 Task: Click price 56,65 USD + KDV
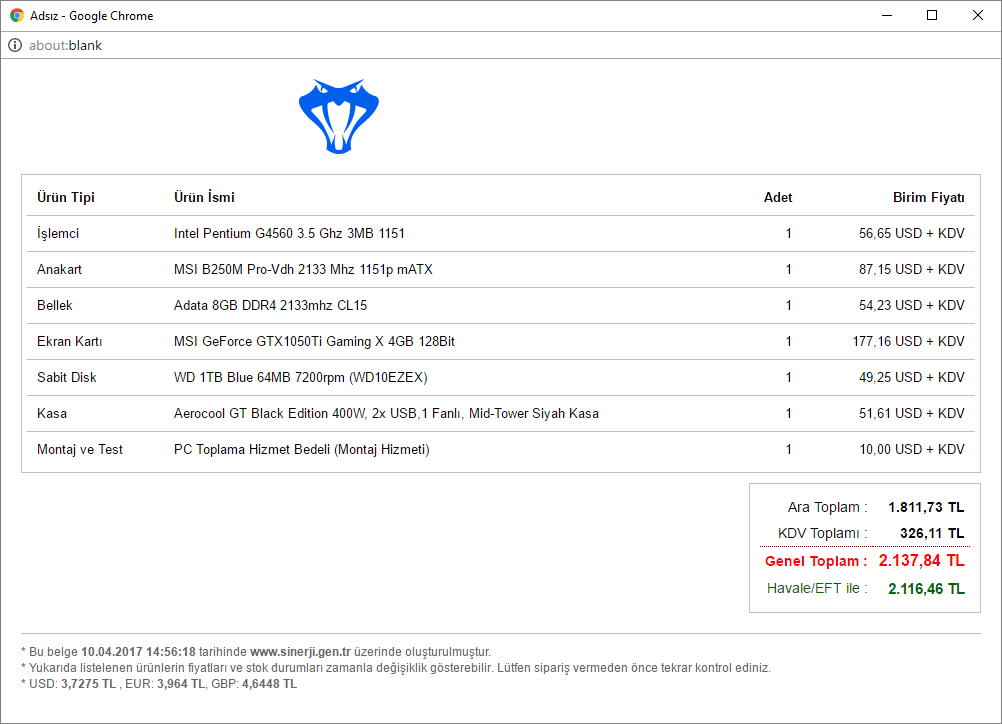point(911,233)
